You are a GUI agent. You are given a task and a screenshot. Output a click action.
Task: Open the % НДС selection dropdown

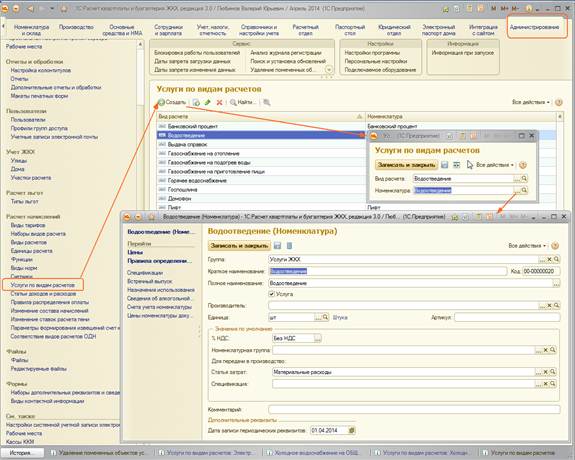click(x=318, y=338)
